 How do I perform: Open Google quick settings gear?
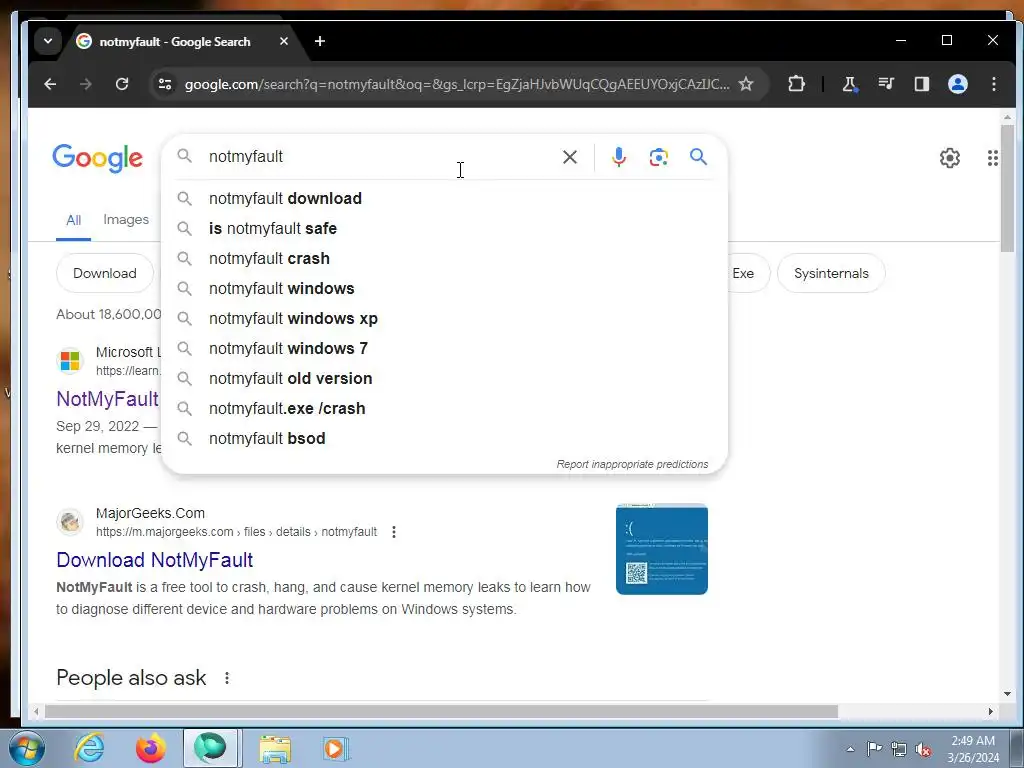[950, 157]
